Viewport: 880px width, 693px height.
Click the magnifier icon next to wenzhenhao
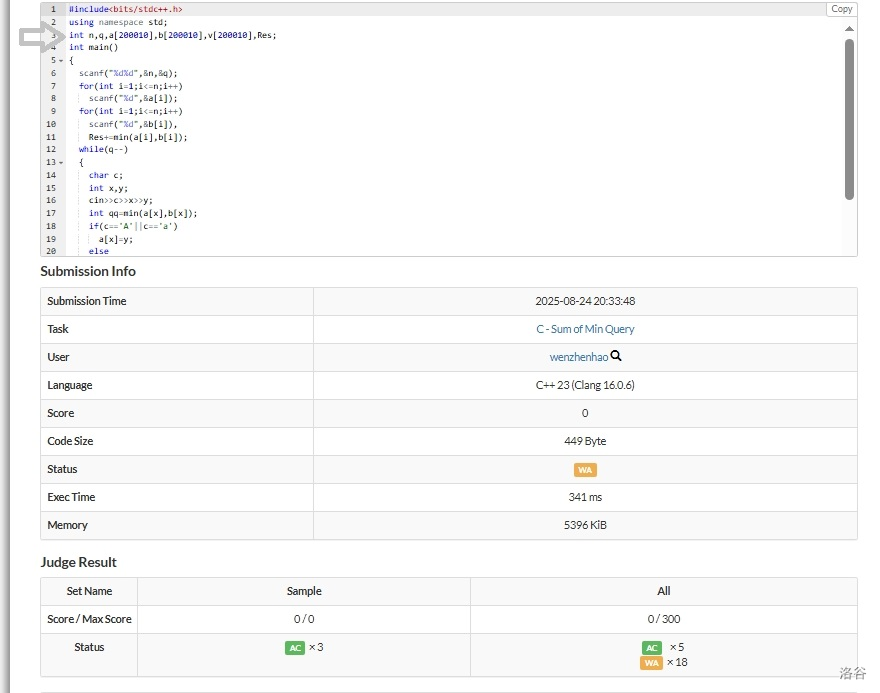pyautogui.click(x=616, y=356)
